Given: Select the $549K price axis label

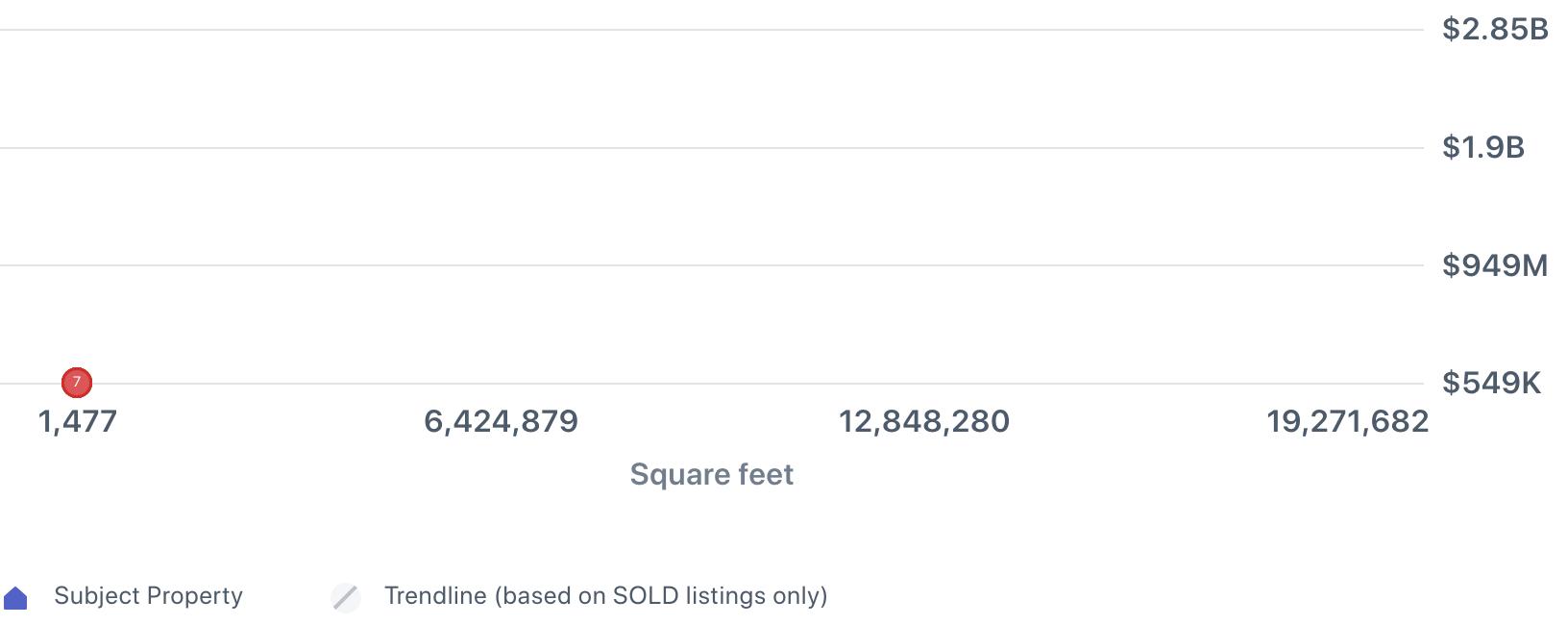Looking at the screenshot, I should [1490, 383].
